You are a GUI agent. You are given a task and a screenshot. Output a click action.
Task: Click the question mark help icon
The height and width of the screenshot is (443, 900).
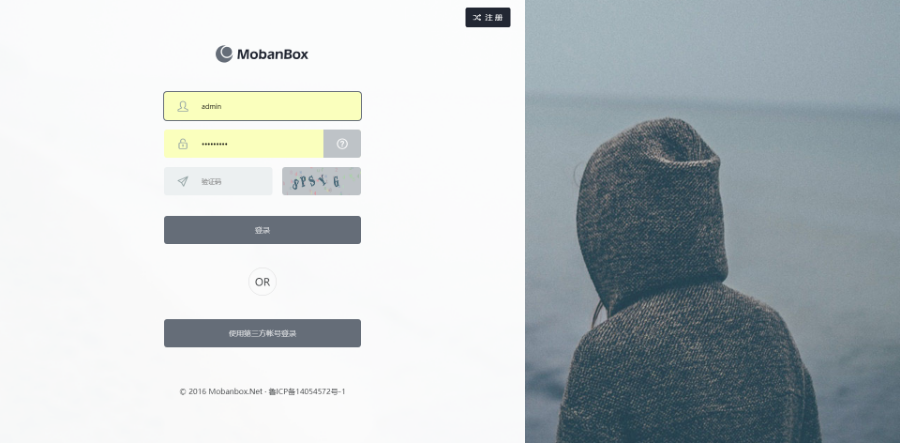click(342, 143)
